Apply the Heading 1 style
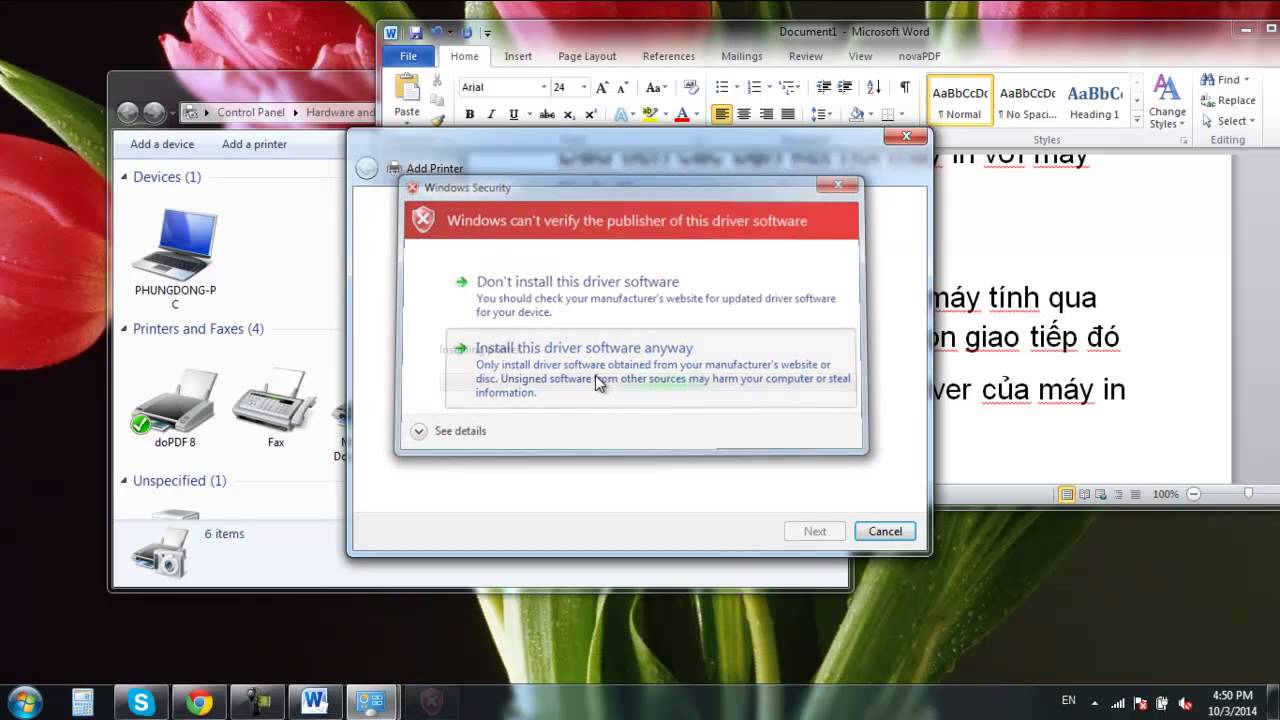The height and width of the screenshot is (720, 1280). click(1094, 101)
